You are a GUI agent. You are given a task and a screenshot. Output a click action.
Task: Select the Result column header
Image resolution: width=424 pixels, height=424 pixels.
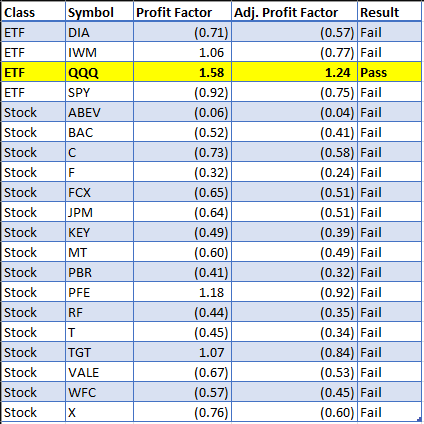tap(389, 12)
